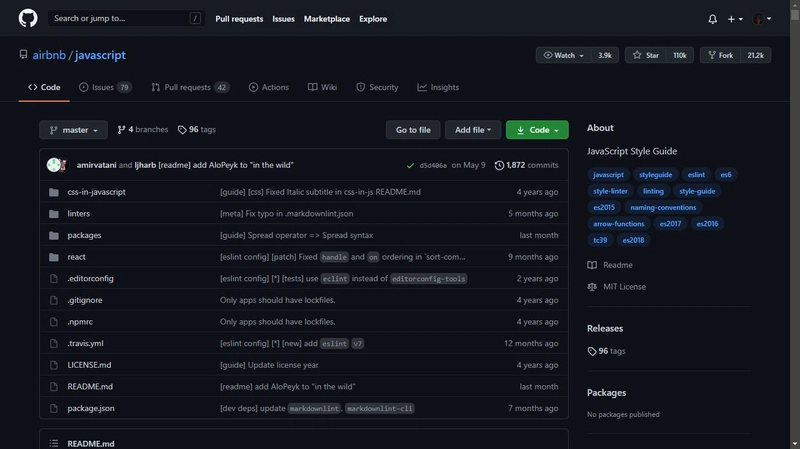
Task: Select the javascript topic tag
Action: 608,174
